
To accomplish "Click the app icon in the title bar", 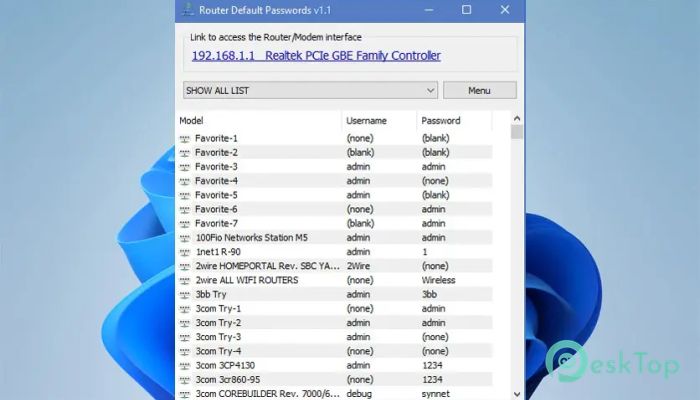I will 188,10.
